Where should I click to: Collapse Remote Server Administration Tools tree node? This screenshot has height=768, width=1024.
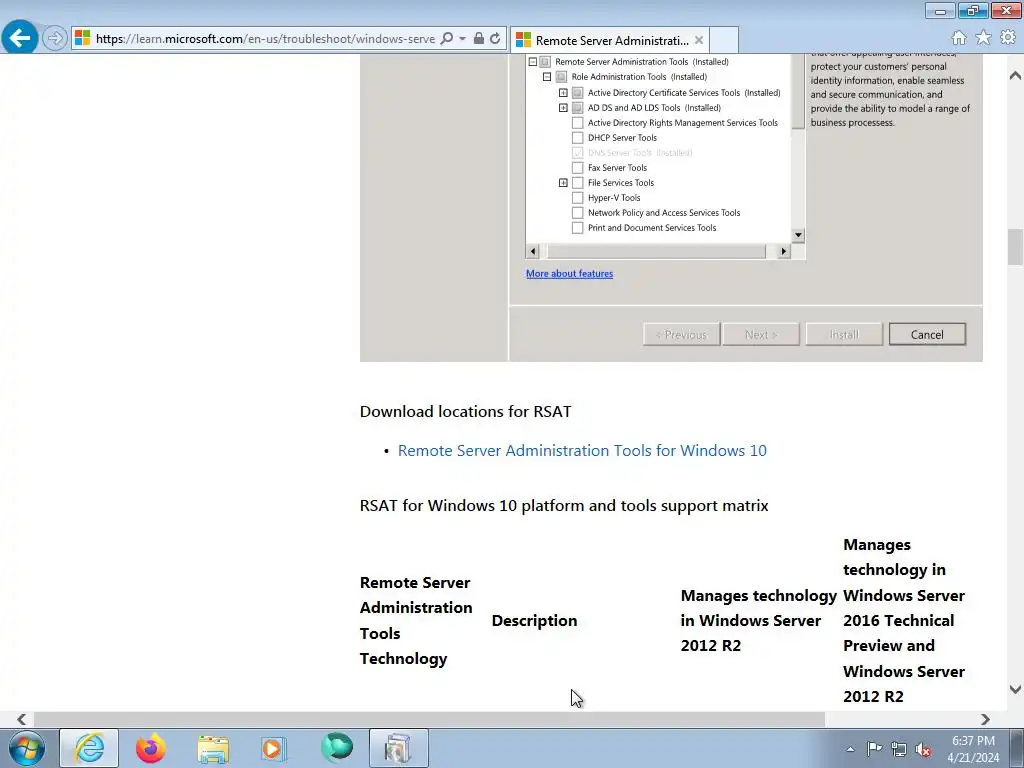tap(533, 61)
